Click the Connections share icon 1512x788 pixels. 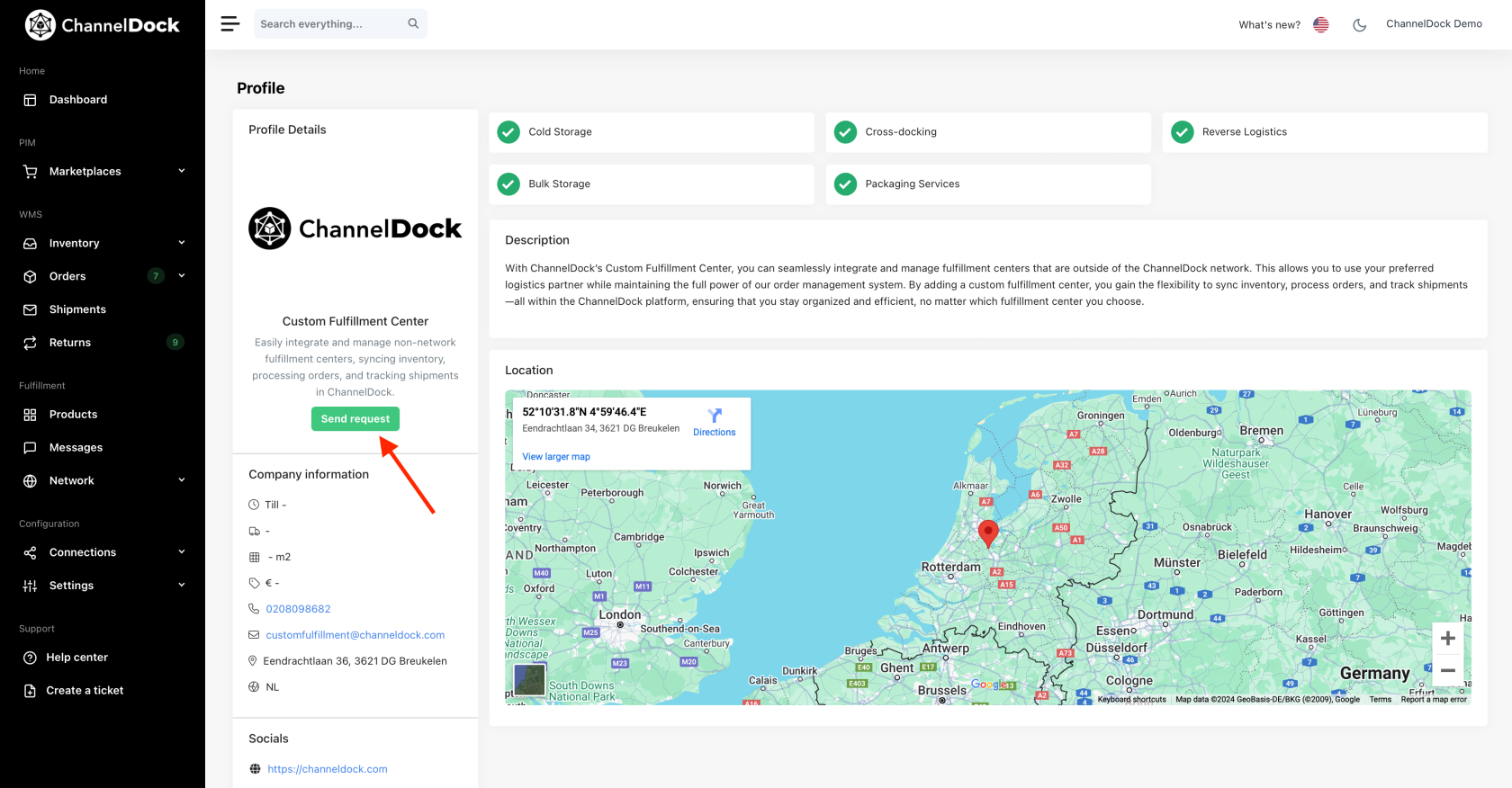coord(30,553)
